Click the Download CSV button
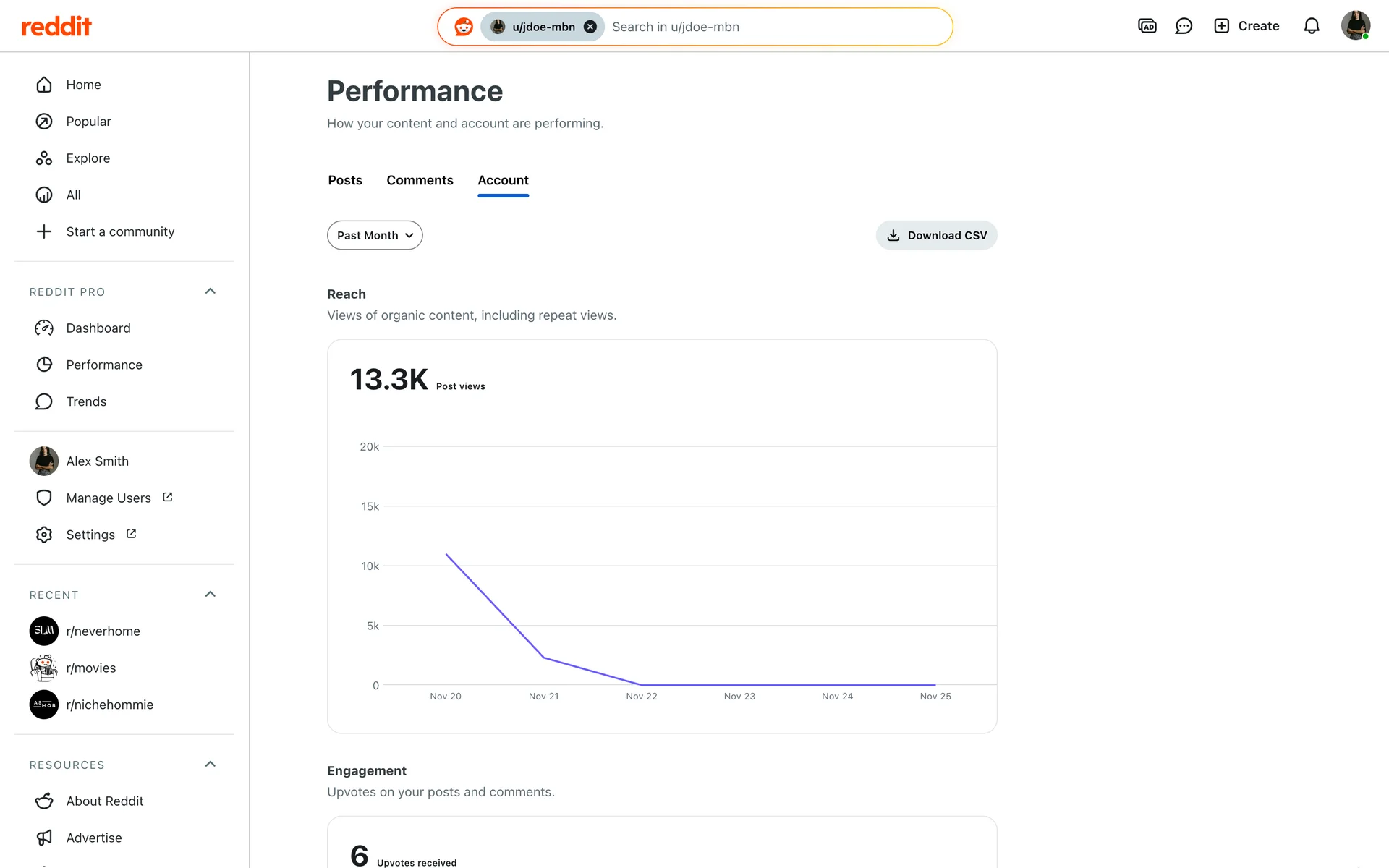This screenshot has height=868, width=1389. (x=936, y=235)
